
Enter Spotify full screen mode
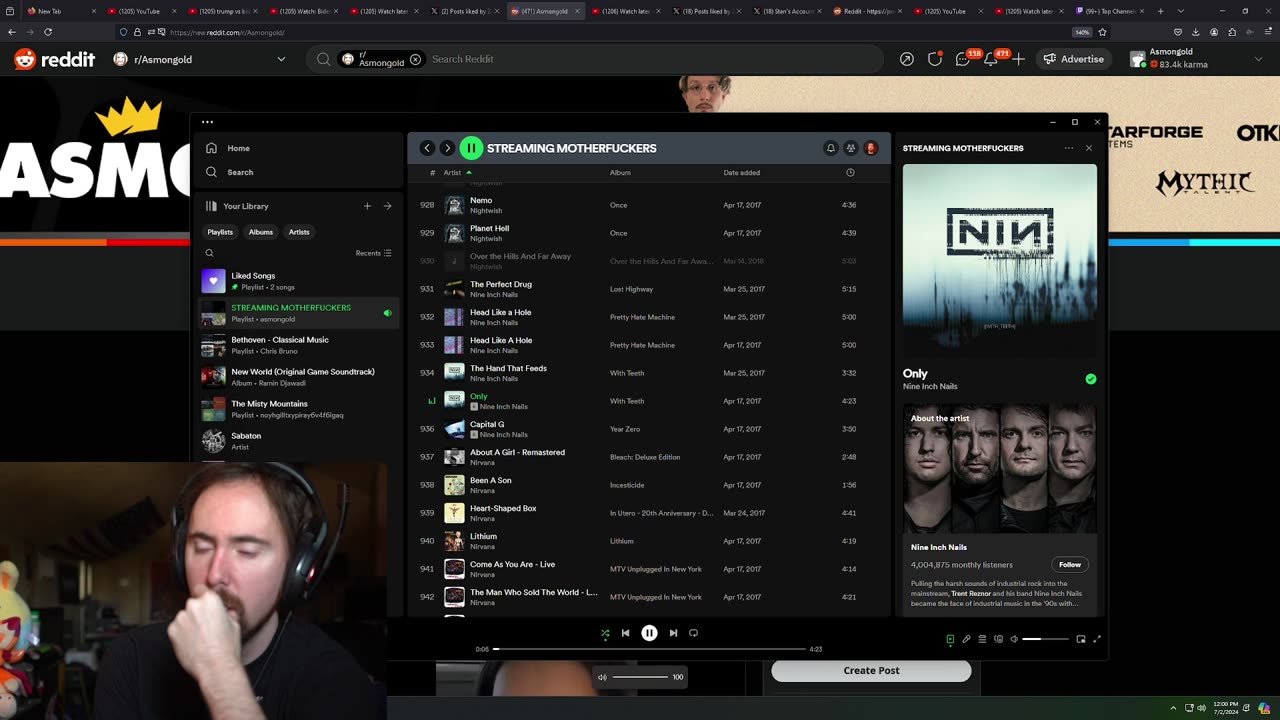[x=1097, y=639]
